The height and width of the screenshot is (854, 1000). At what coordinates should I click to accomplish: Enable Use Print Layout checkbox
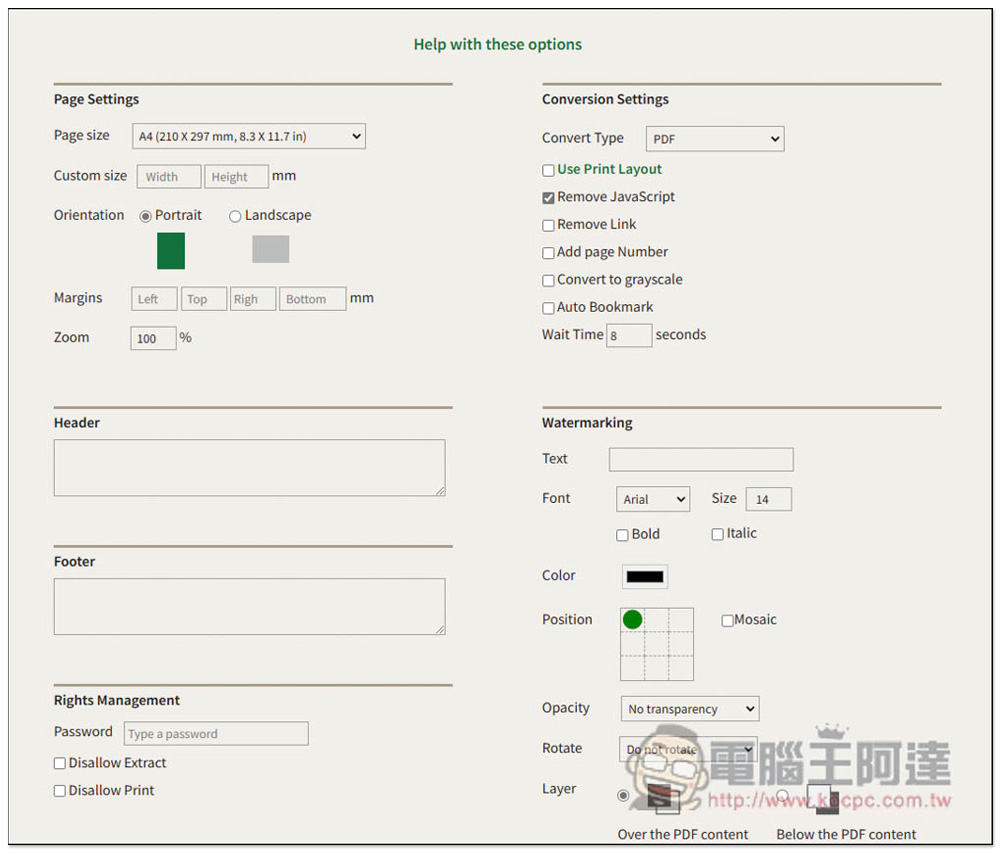pos(548,170)
